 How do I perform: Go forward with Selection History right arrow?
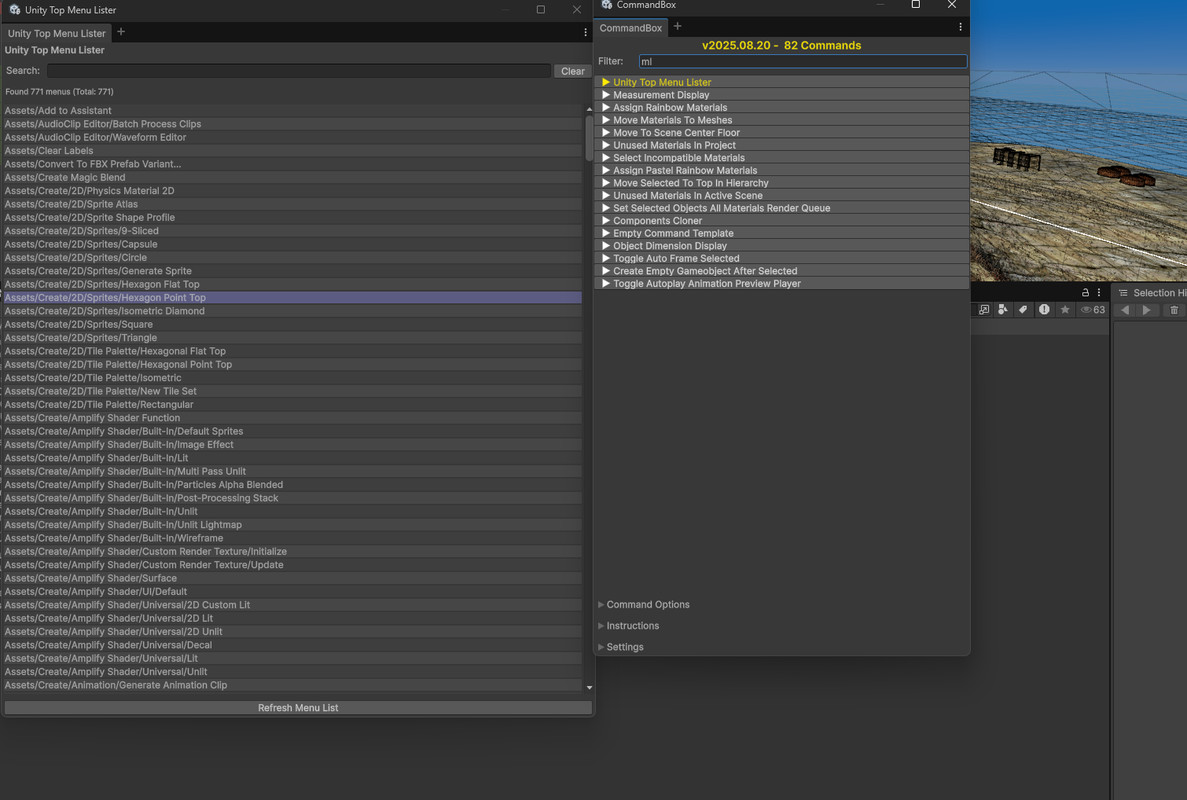(1147, 310)
